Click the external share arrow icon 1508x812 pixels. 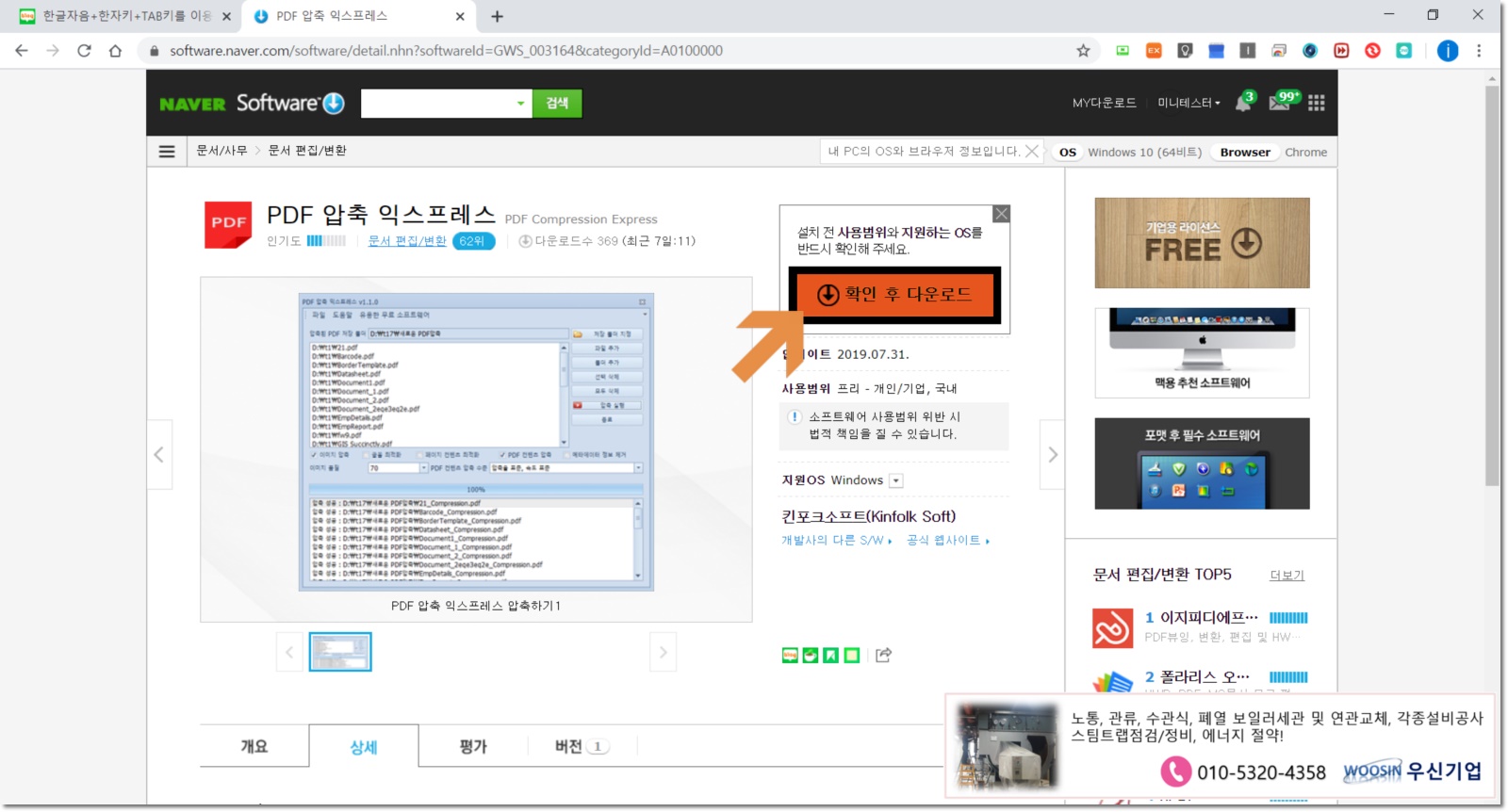(883, 655)
